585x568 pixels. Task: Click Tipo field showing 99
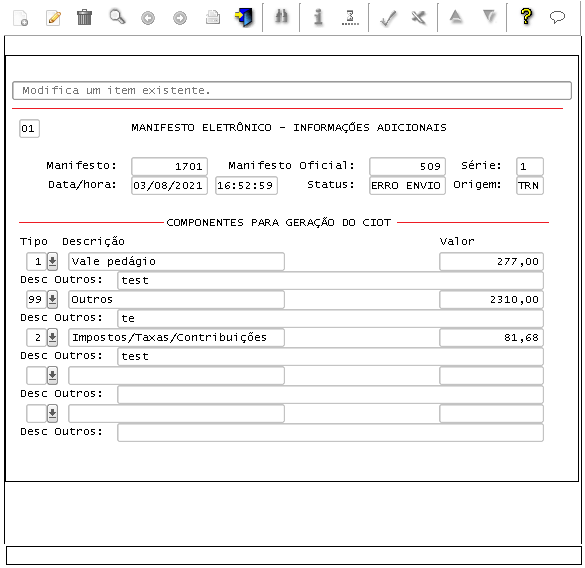37,299
